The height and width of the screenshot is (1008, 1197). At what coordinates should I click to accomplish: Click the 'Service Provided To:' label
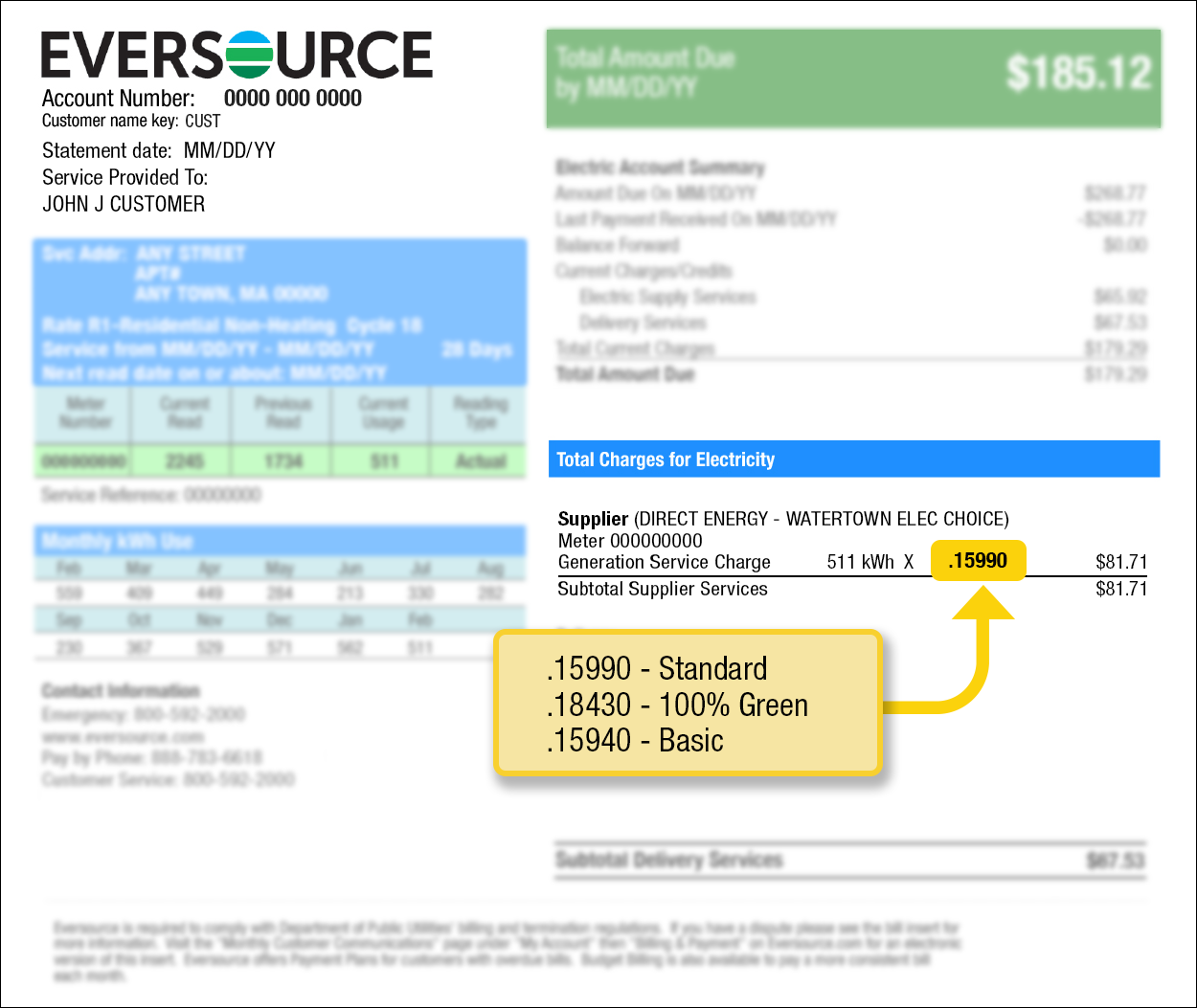tap(124, 177)
